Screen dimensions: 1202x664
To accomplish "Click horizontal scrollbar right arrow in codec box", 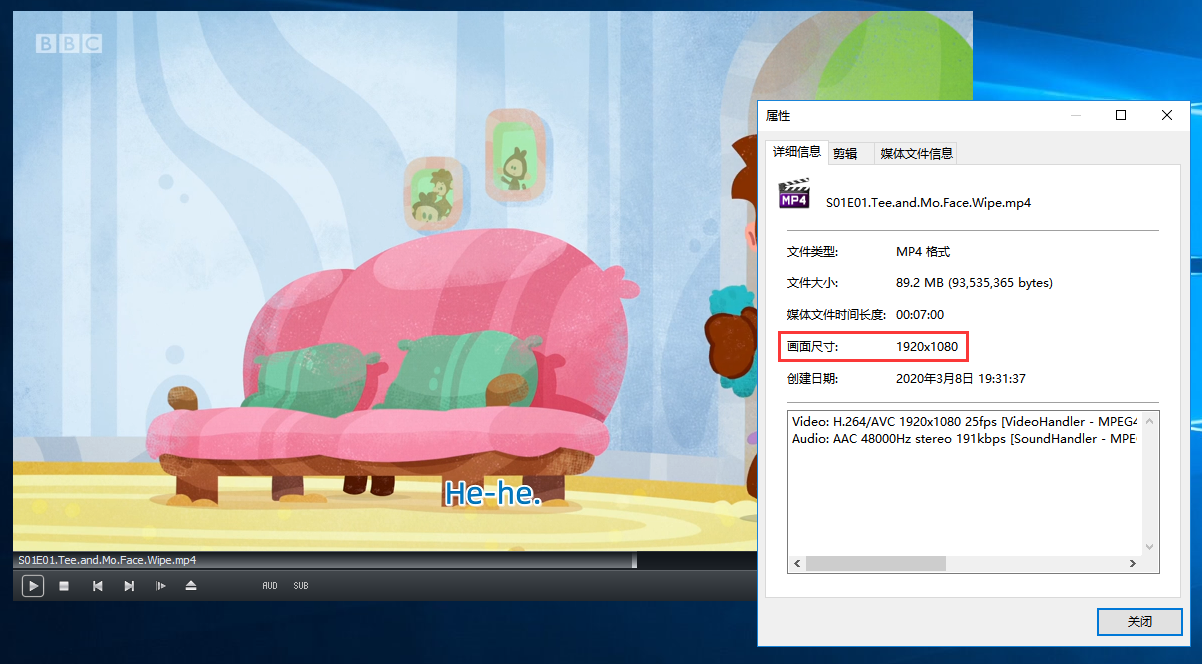I will [1132, 564].
